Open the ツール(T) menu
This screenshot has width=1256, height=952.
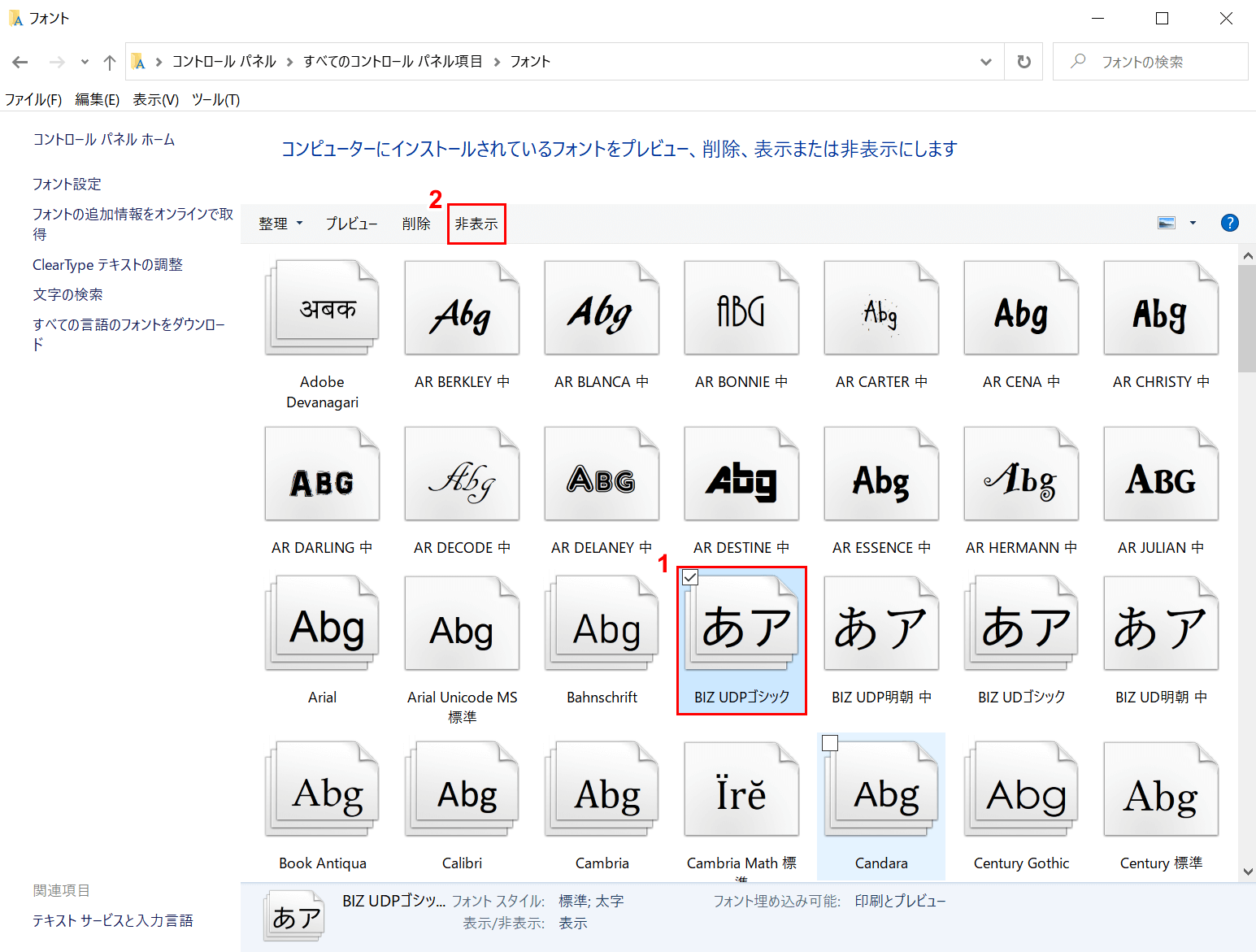(x=215, y=99)
